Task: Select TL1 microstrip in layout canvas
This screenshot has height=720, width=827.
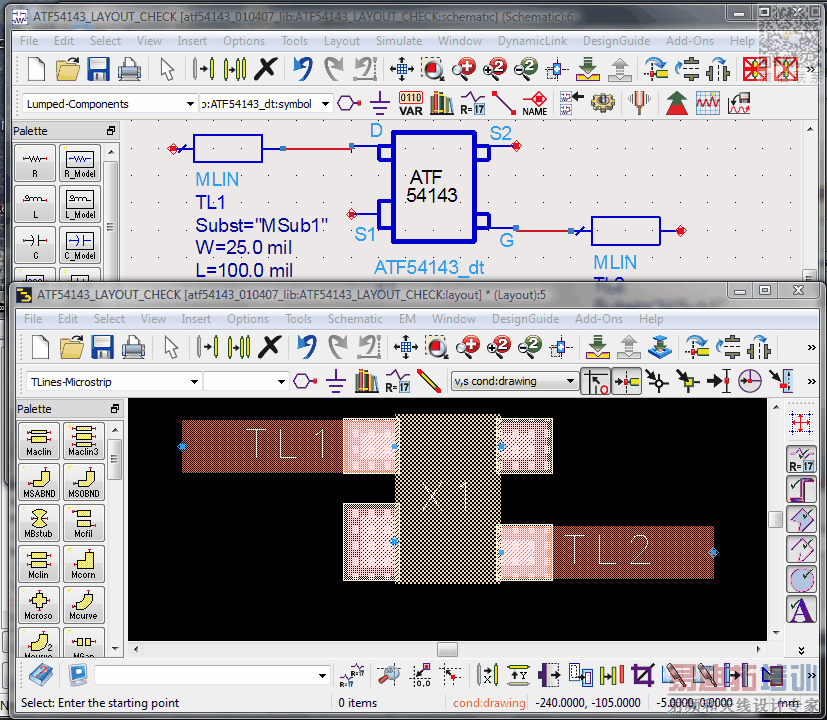Action: pos(262,446)
